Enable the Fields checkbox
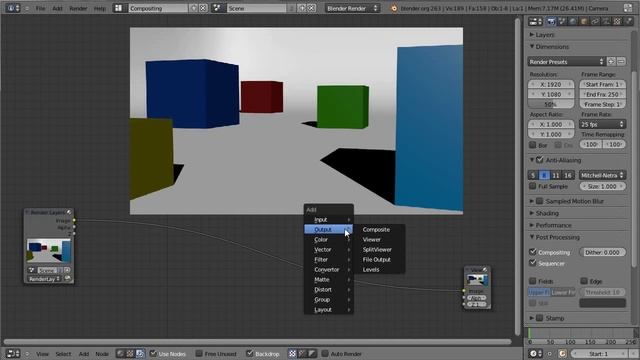Image resolution: width=640 pixels, height=360 pixels. tap(533, 281)
